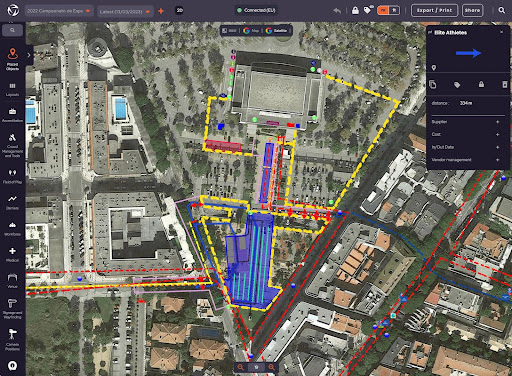
Task: Expand the sidebar with the chevron arrow
Action: [29, 55]
